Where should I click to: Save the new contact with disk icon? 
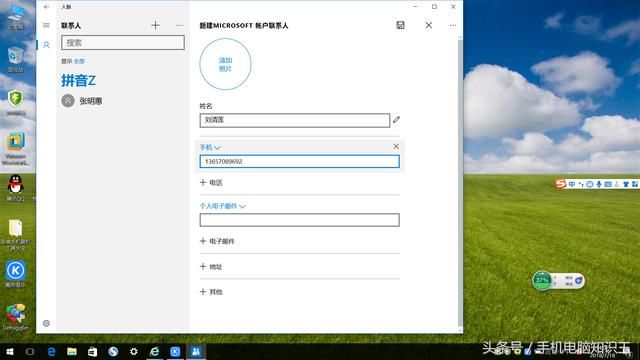coord(400,25)
